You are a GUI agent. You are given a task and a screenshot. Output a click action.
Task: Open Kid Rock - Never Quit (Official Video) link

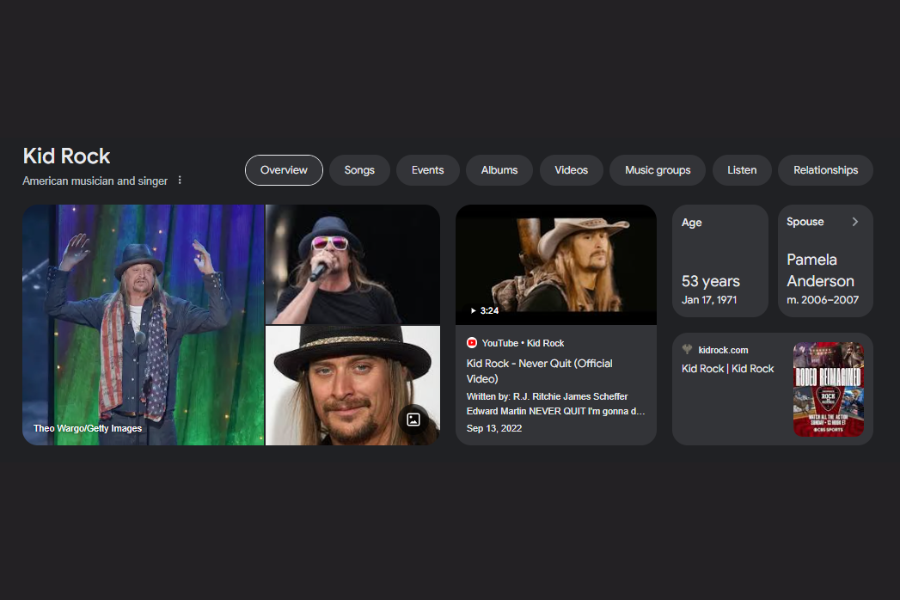coord(539,371)
